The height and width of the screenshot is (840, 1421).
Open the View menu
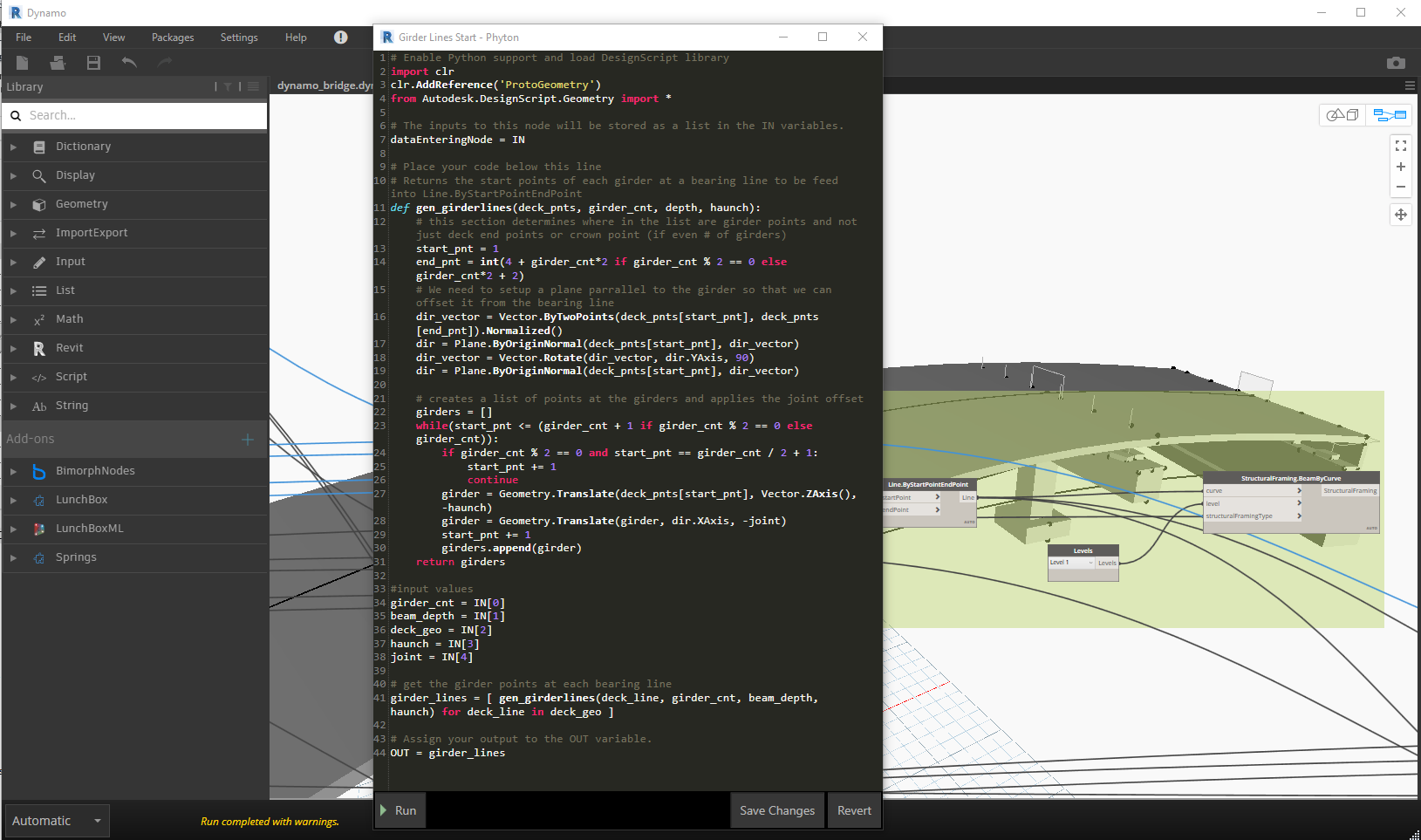coord(113,38)
